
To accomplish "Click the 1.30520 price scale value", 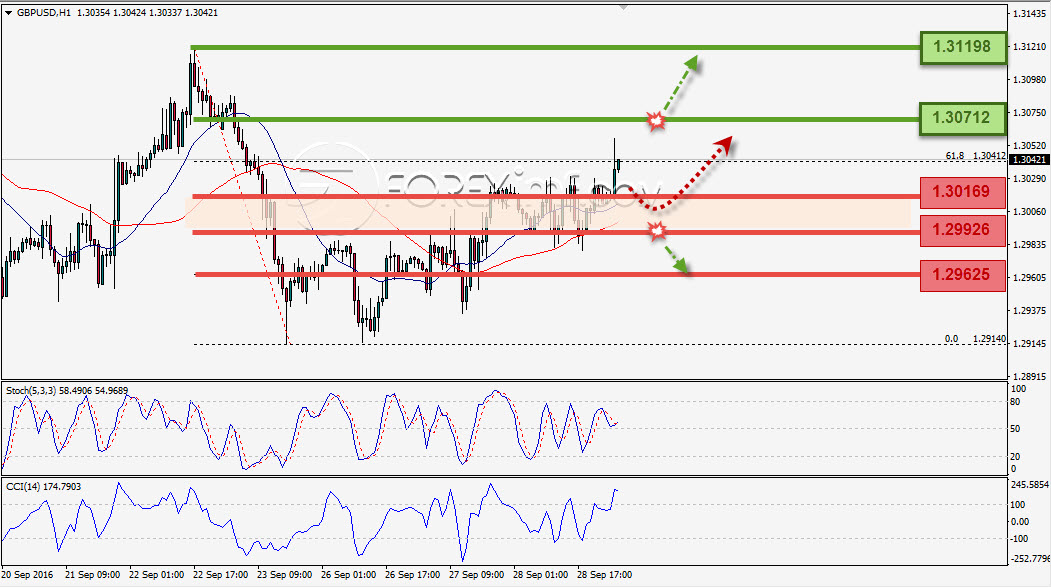I will click(1030, 145).
